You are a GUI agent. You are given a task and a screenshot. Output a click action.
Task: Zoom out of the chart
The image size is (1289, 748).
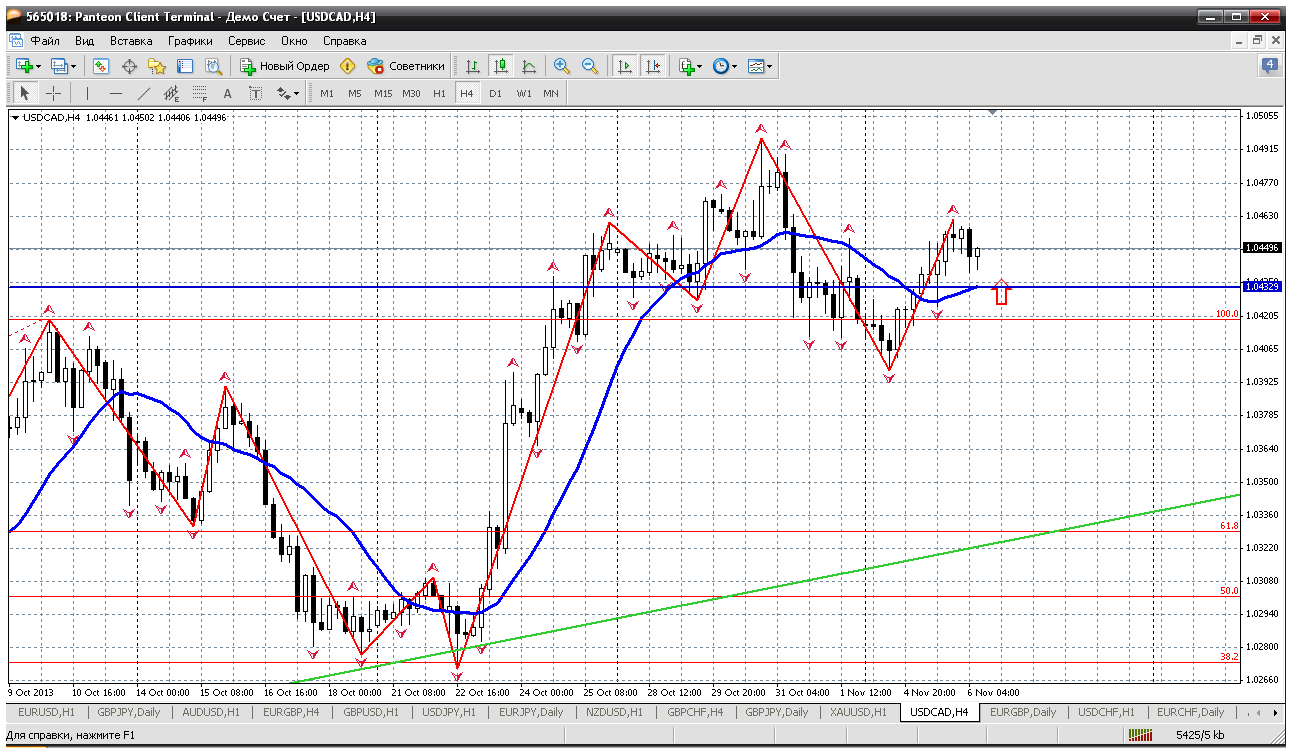coord(590,66)
